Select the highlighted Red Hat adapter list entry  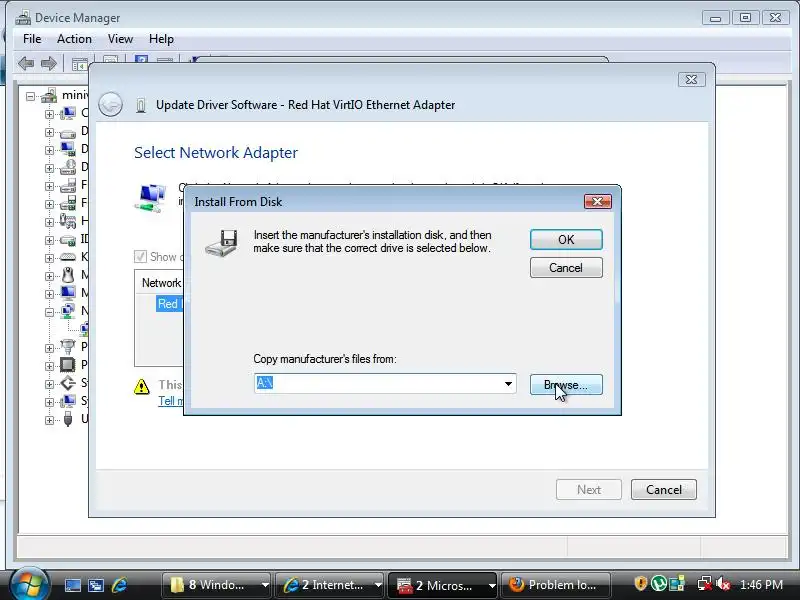tap(169, 304)
